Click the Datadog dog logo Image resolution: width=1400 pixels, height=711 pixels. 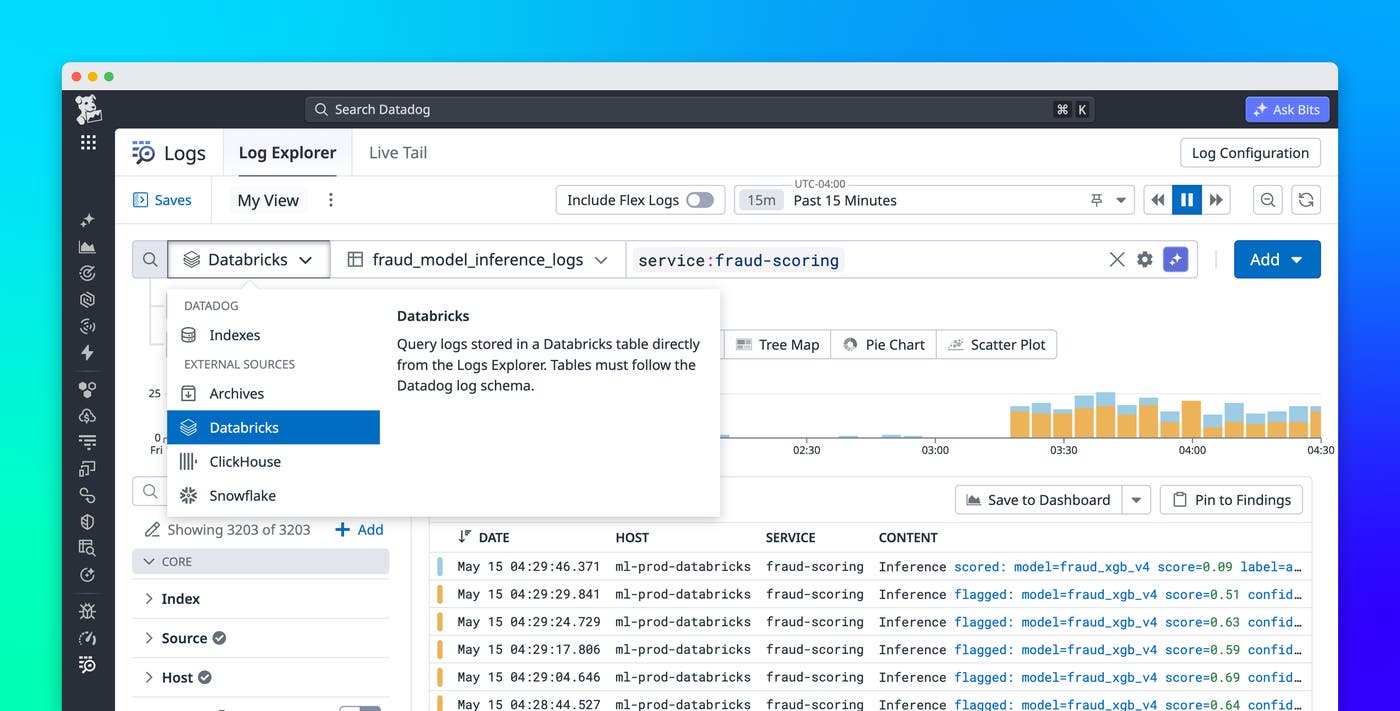(88, 109)
